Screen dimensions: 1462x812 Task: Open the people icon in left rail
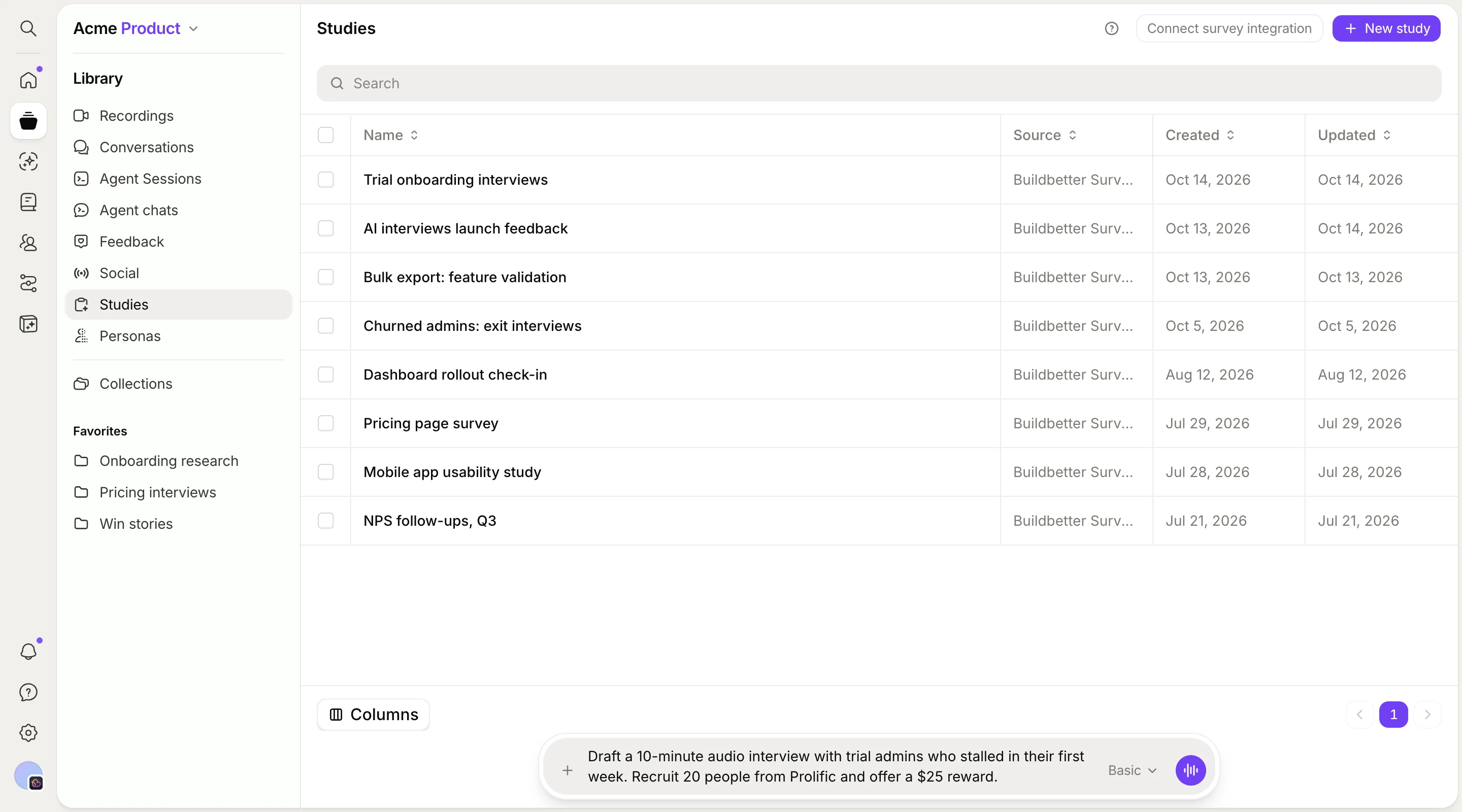[28, 243]
